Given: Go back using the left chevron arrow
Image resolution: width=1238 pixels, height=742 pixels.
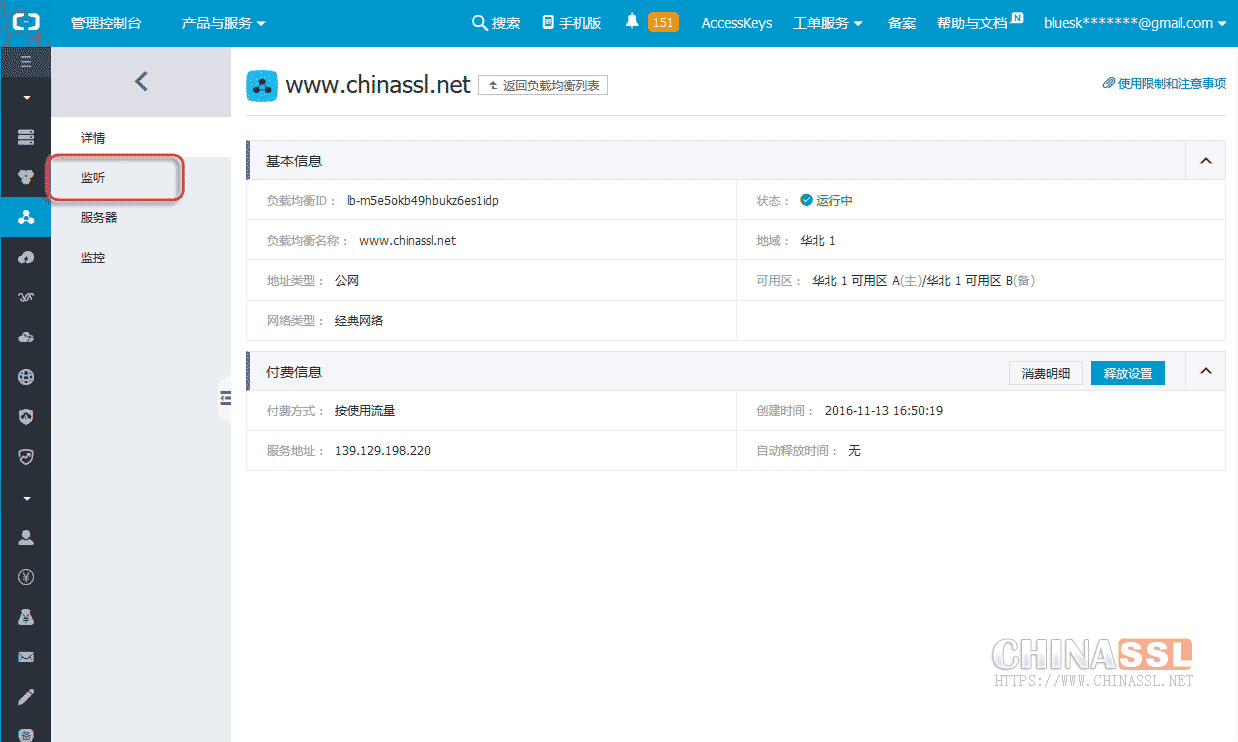Looking at the screenshot, I should [141, 82].
